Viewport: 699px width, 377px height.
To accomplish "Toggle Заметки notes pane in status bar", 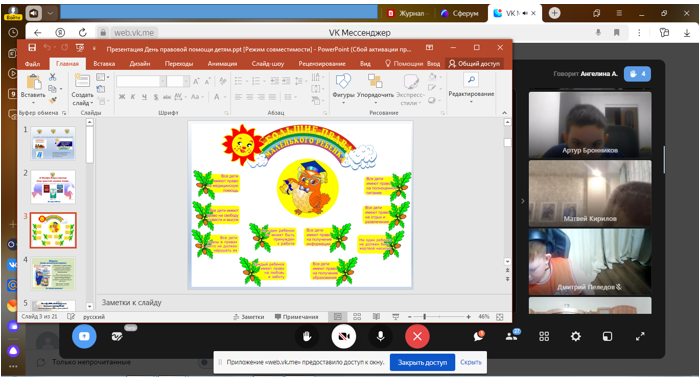I will point(248,317).
